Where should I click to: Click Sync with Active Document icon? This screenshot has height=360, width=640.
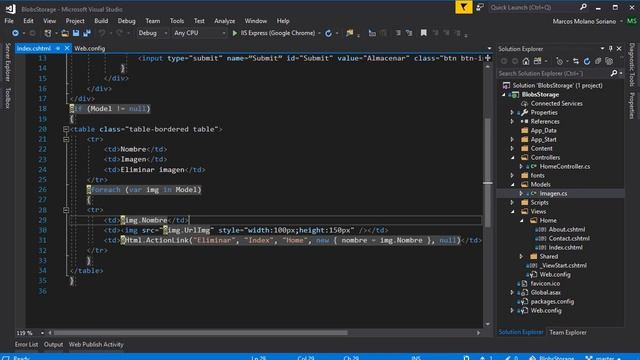[x=576, y=61]
